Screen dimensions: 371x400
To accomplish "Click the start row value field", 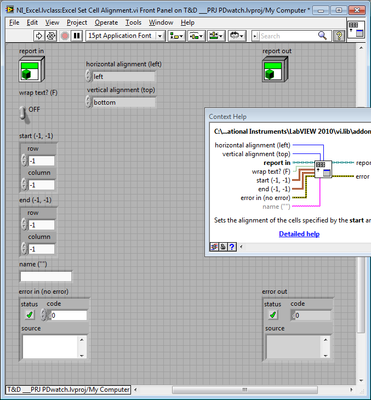I will 41,161.
